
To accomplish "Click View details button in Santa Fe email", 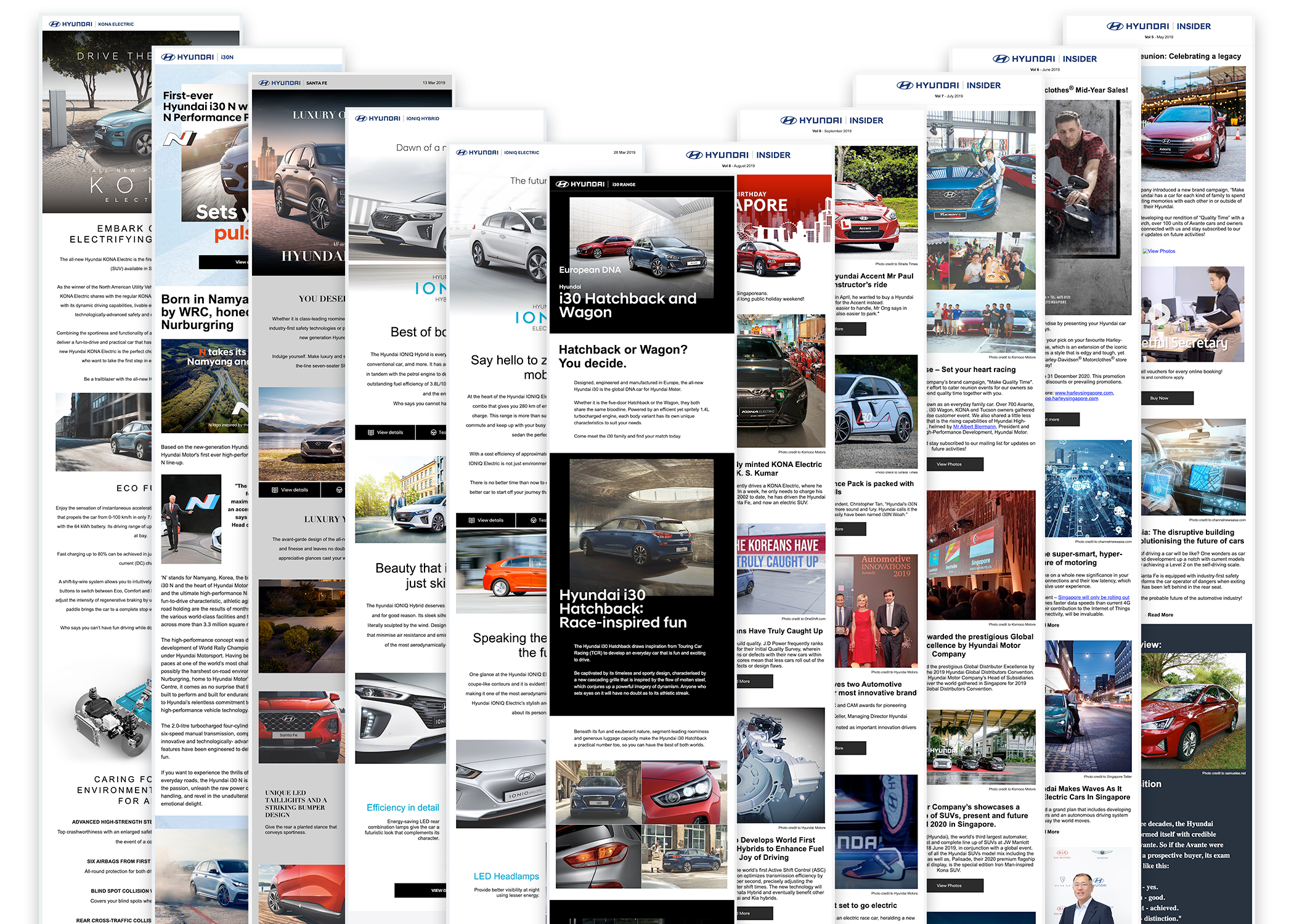I will pos(290,490).
